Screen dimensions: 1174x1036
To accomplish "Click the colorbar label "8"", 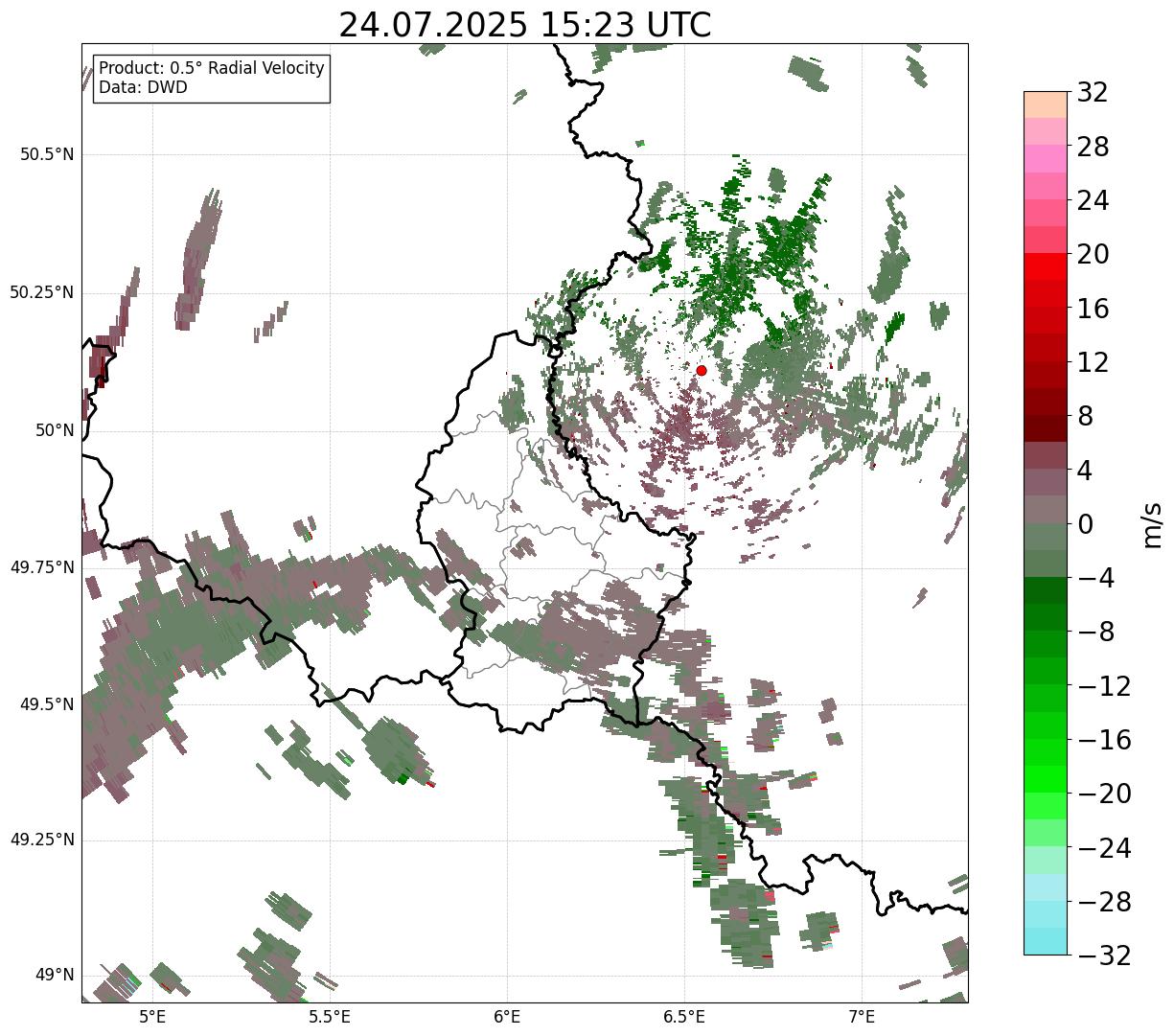I will pos(1085,417).
